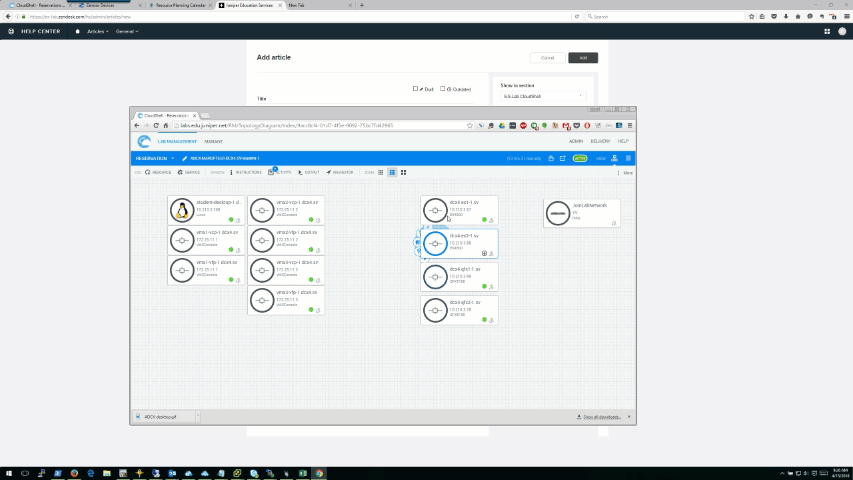
Task: Open the Articles dropdown in Help Center
Action: click(x=98, y=31)
